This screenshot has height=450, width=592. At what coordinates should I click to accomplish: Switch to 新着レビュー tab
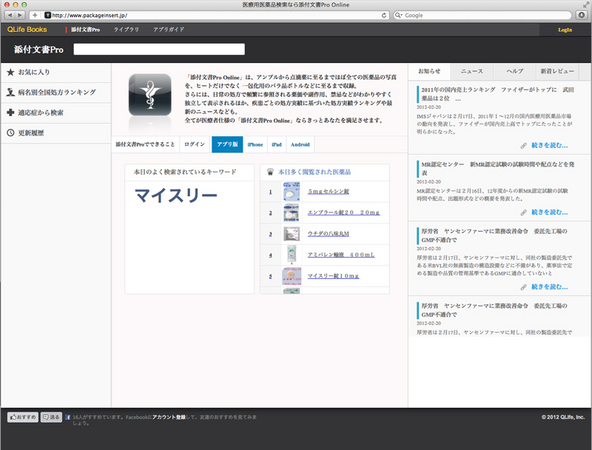click(557, 71)
